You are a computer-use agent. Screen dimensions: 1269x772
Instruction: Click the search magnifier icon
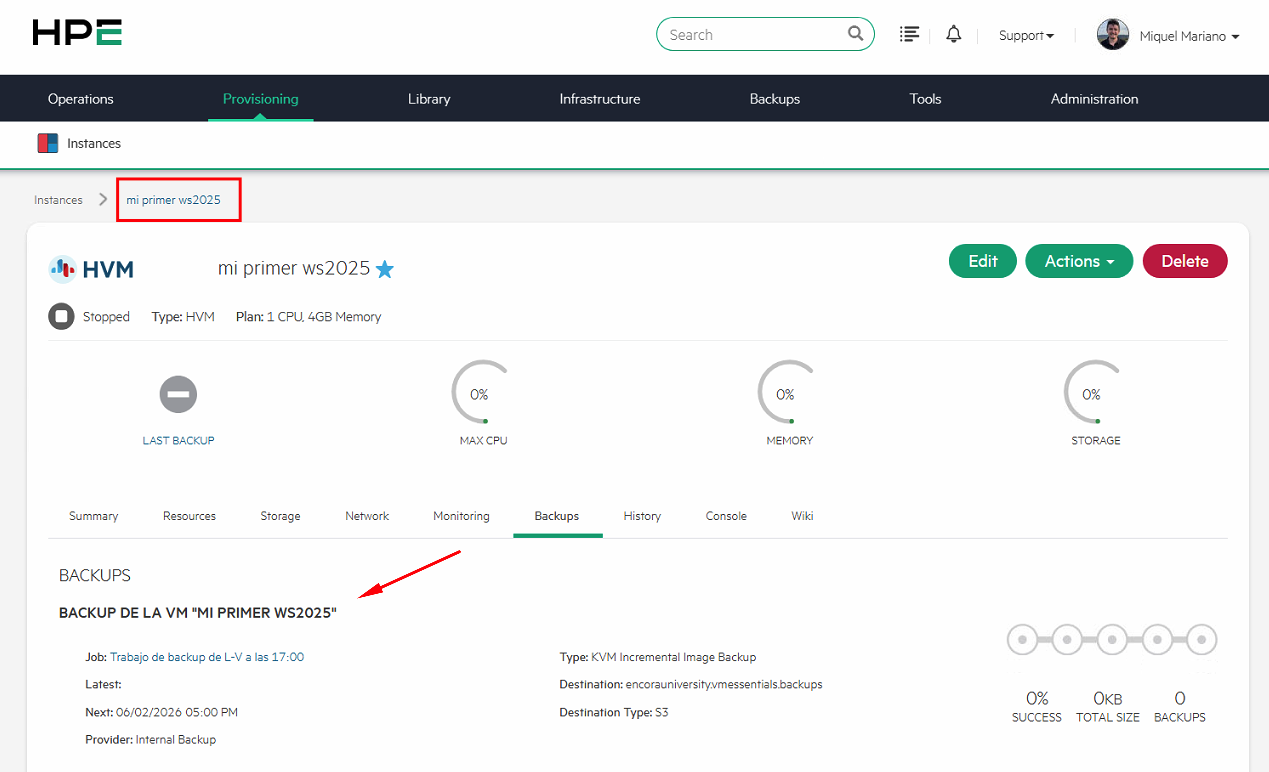855,34
